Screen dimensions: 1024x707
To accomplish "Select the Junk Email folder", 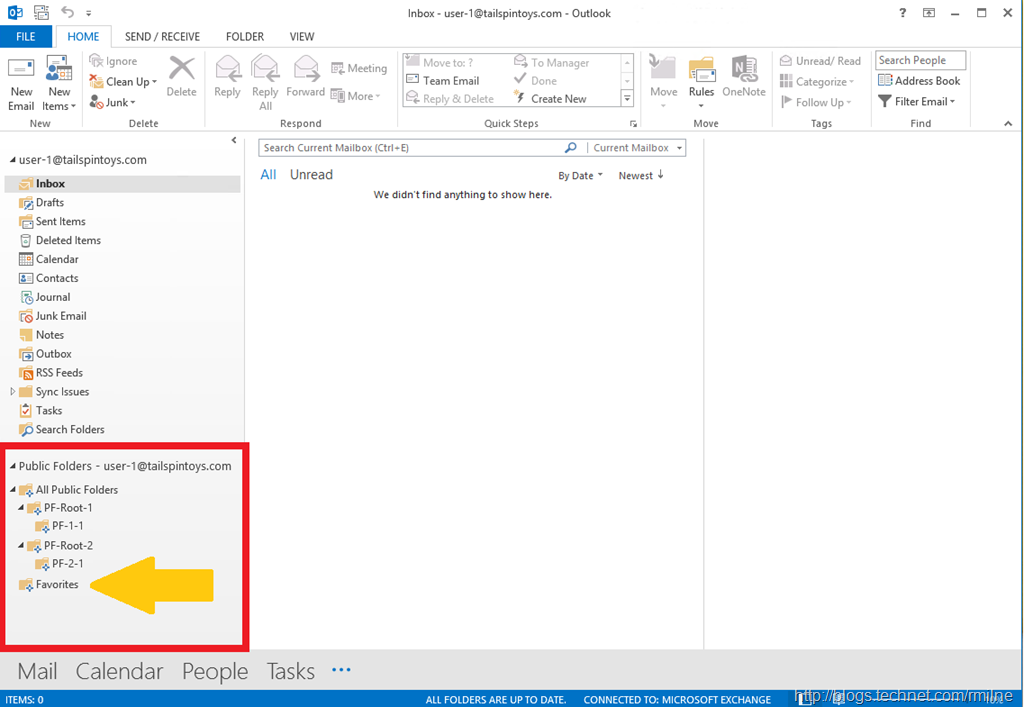I will coord(57,316).
